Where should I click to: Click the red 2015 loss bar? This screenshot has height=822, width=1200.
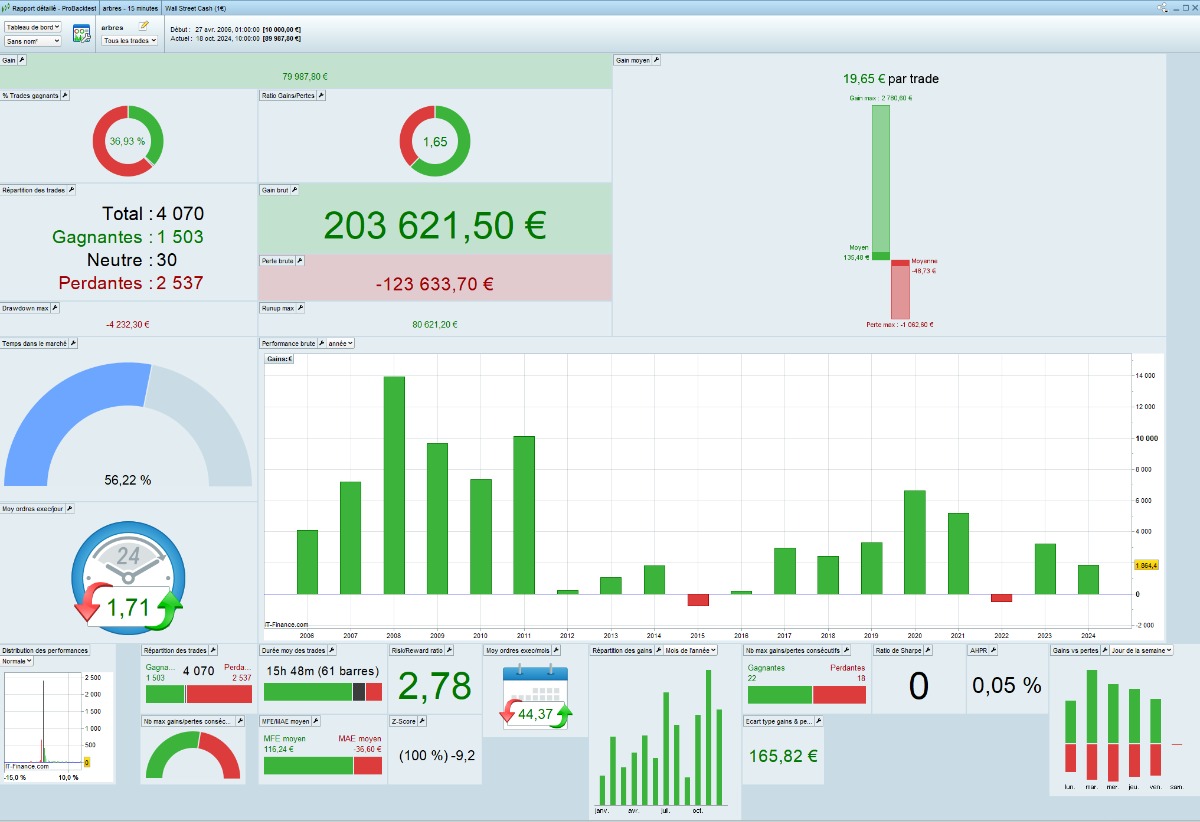(x=698, y=600)
